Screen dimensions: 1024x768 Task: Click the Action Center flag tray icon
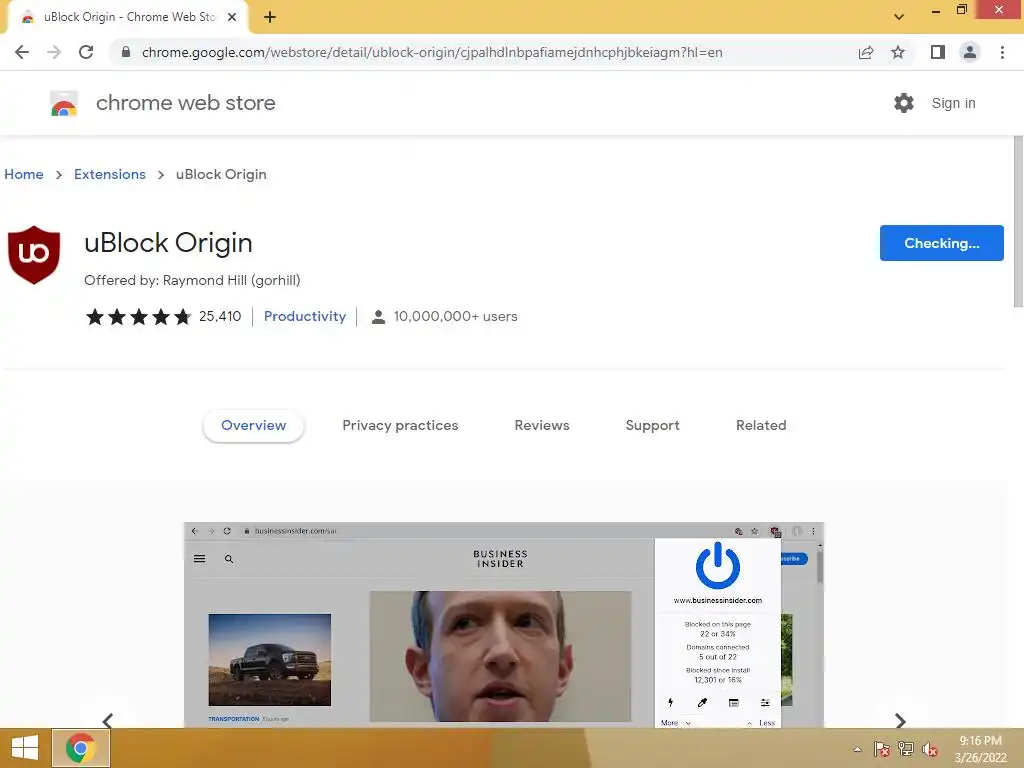click(x=882, y=749)
